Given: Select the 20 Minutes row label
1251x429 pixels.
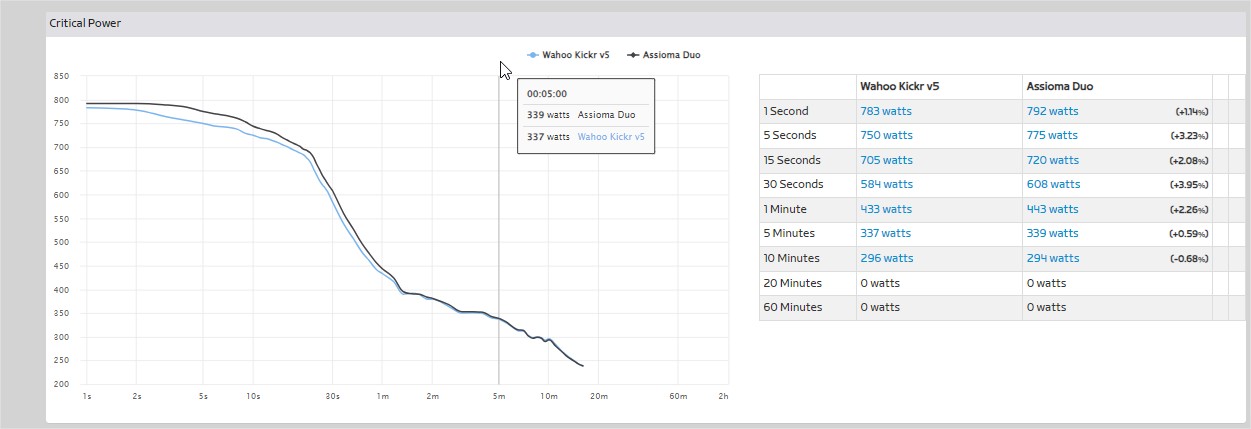Looking at the screenshot, I should (793, 283).
